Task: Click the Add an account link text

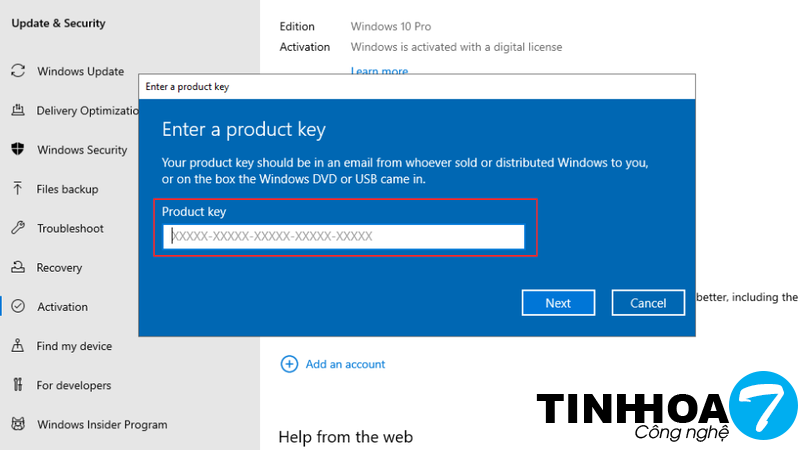Action: tap(345, 364)
